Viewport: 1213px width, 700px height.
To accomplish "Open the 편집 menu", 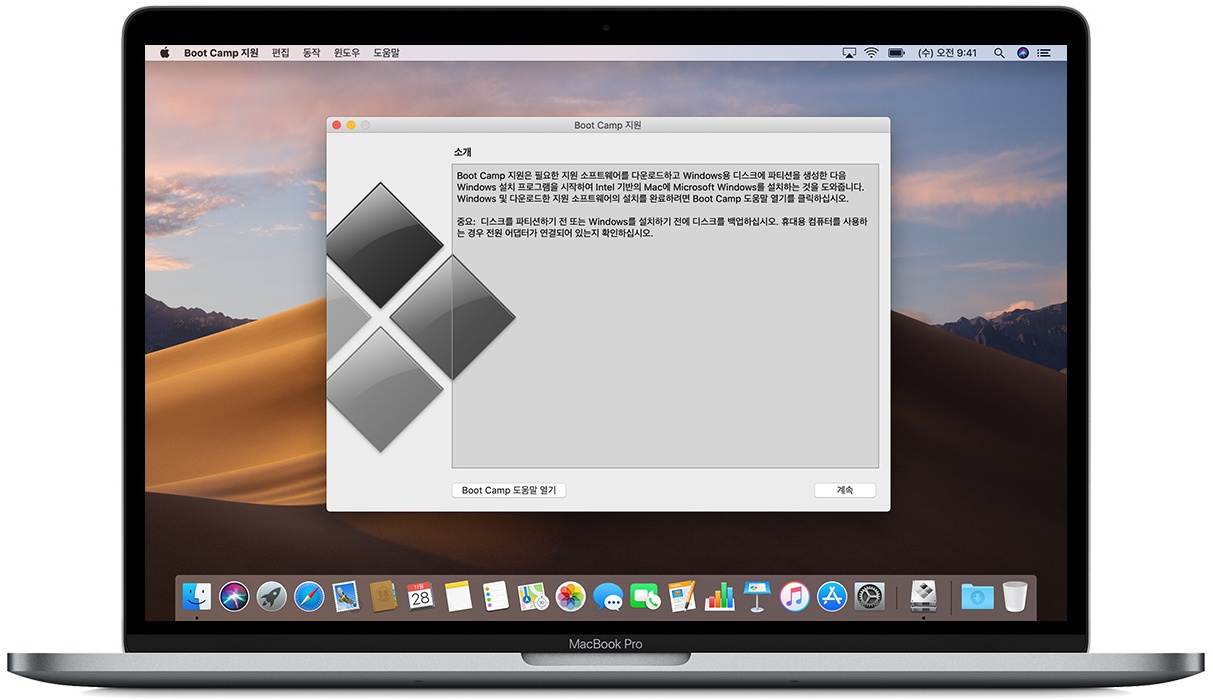I will 281,53.
